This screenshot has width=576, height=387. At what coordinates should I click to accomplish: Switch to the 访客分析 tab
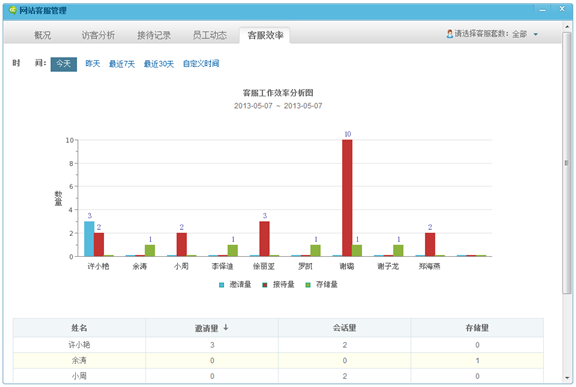pos(98,35)
